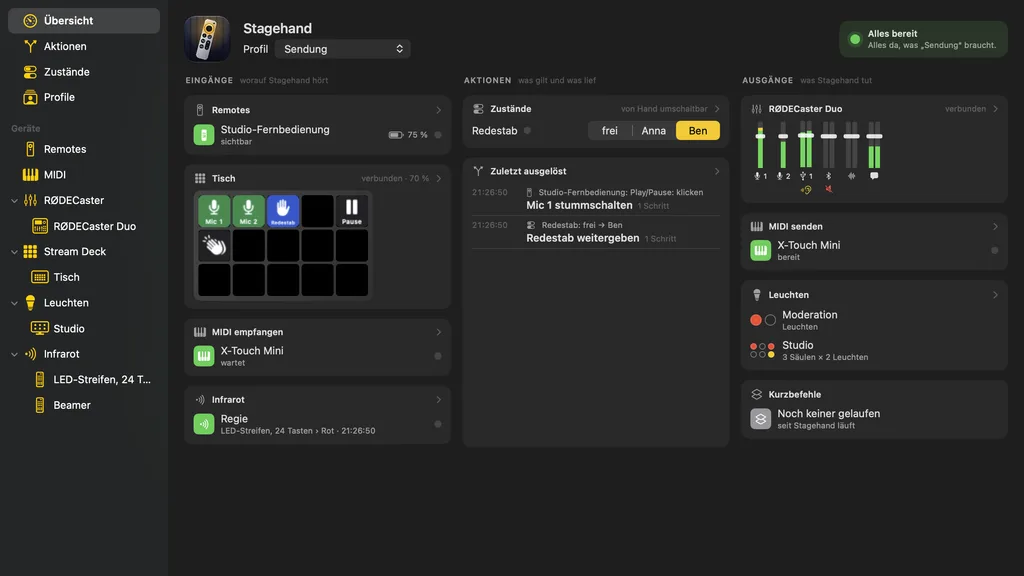Click the Alles bereit status badge
The height and width of the screenshot is (576, 1024).
[x=923, y=39]
